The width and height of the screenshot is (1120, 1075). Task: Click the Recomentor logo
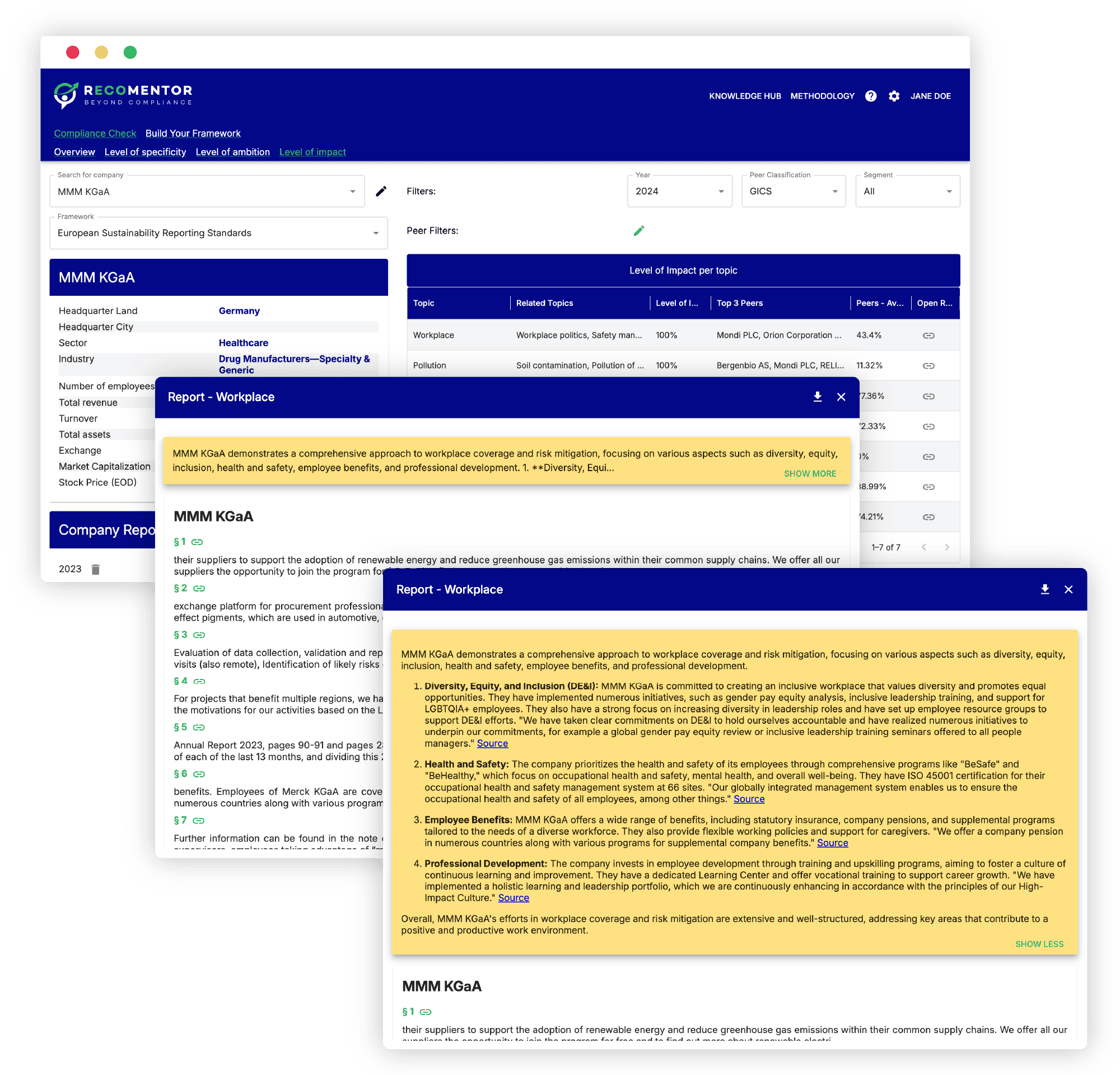click(123, 95)
